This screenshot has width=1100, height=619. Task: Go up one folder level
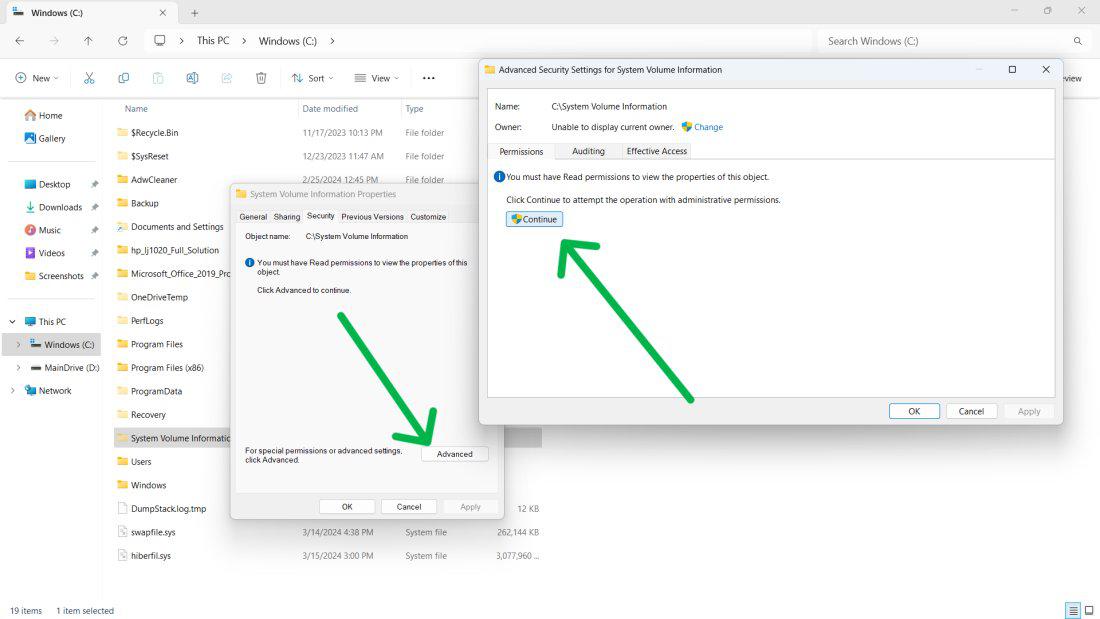88,41
